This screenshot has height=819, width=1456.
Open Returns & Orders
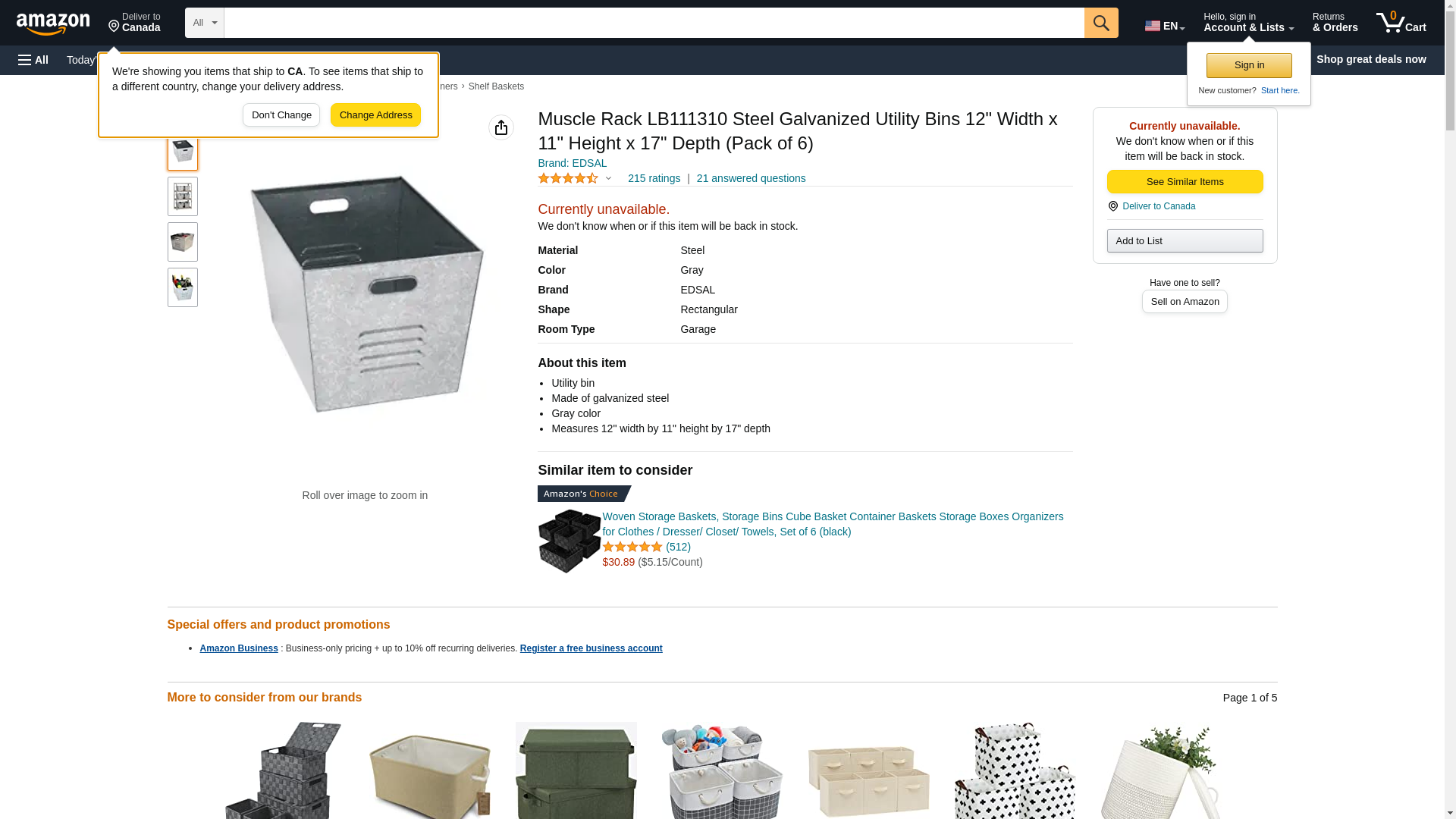pyautogui.click(x=1335, y=23)
